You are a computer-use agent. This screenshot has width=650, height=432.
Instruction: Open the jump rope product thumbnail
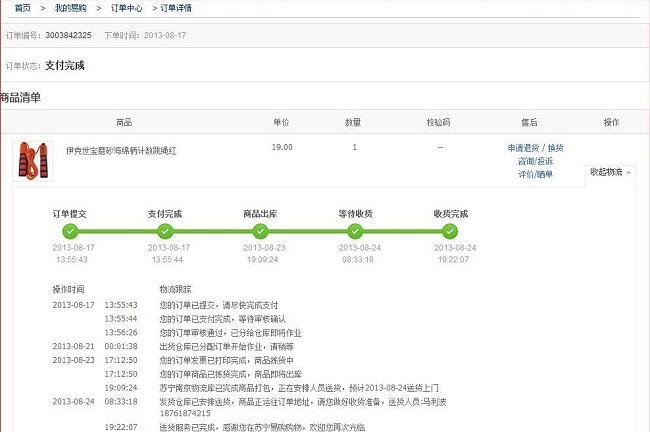32,160
